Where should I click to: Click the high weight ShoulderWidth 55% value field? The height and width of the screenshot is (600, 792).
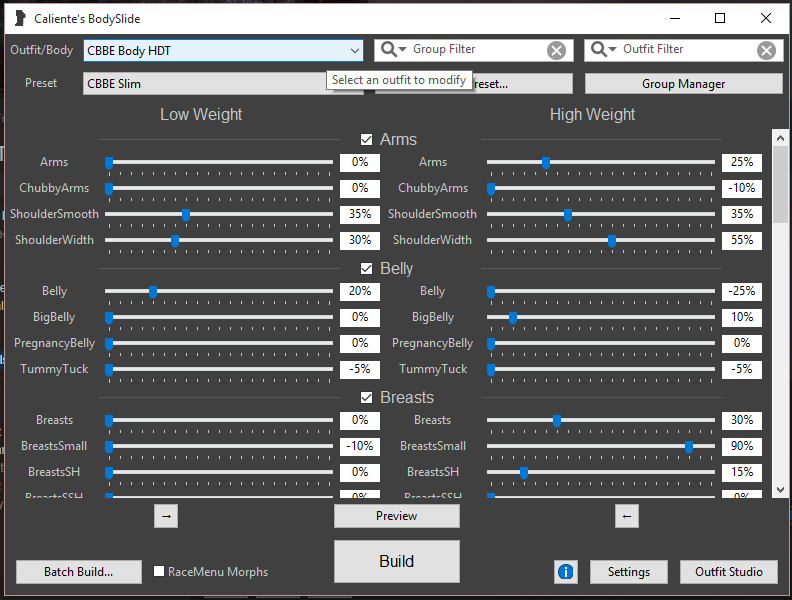pos(741,240)
